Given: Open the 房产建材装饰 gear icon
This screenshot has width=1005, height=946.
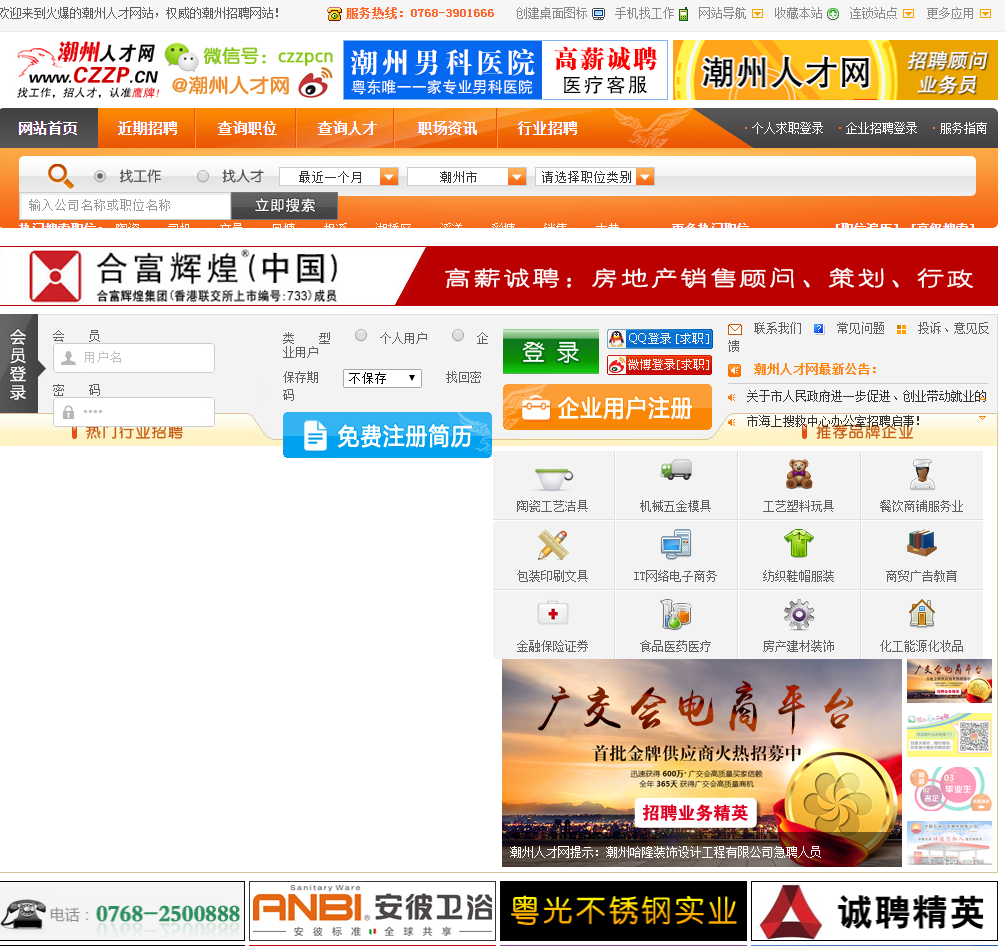Looking at the screenshot, I should tap(799, 614).
